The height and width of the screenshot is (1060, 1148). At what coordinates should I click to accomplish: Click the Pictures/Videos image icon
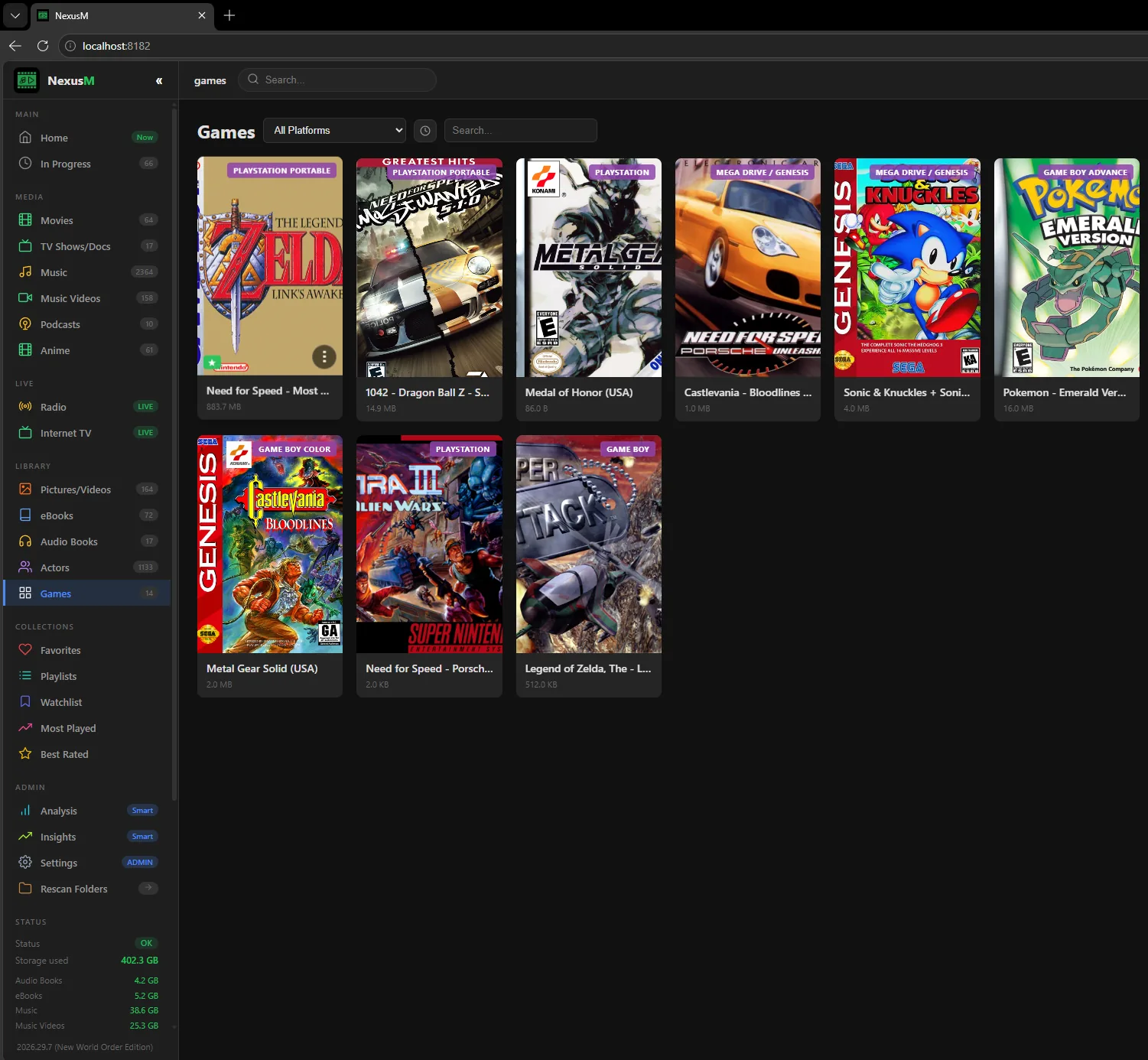pyautogui.click(x=25, y=489)
